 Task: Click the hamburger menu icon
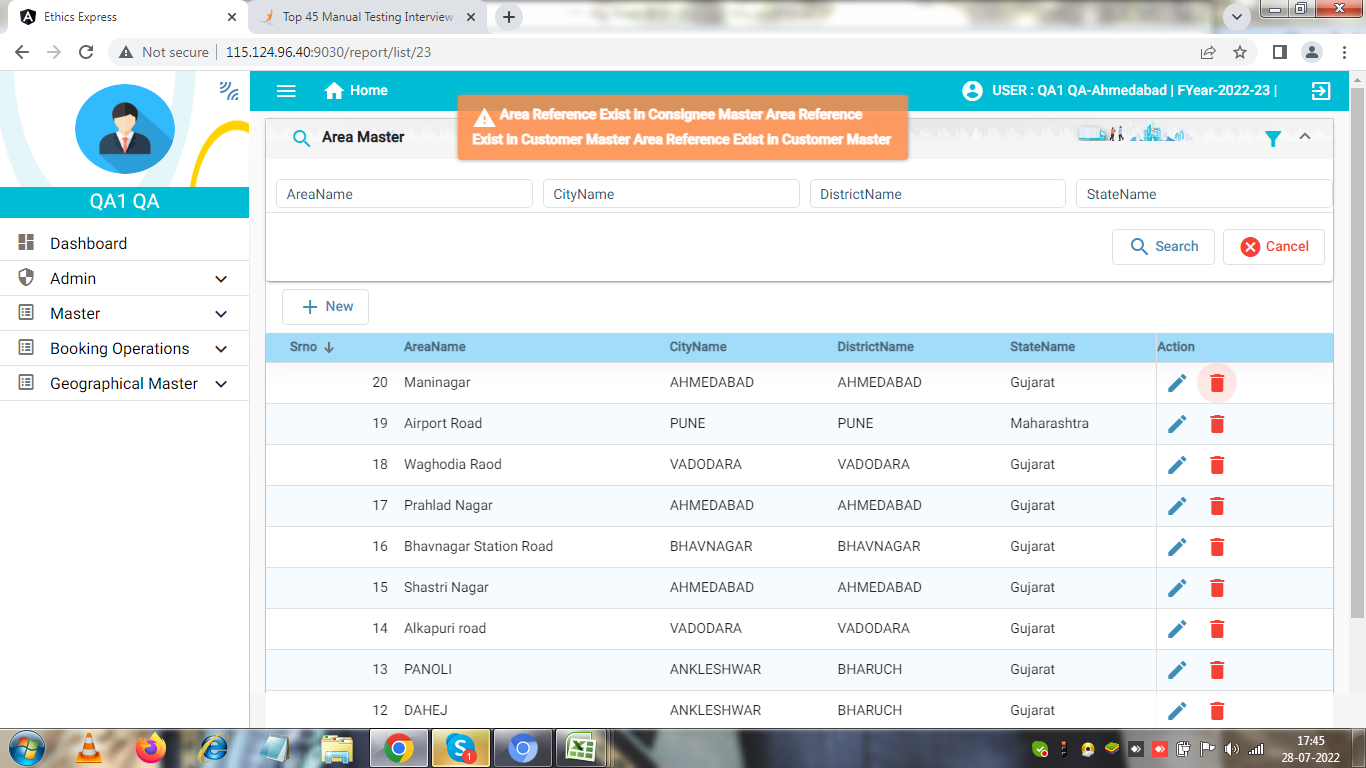(286, 91)
